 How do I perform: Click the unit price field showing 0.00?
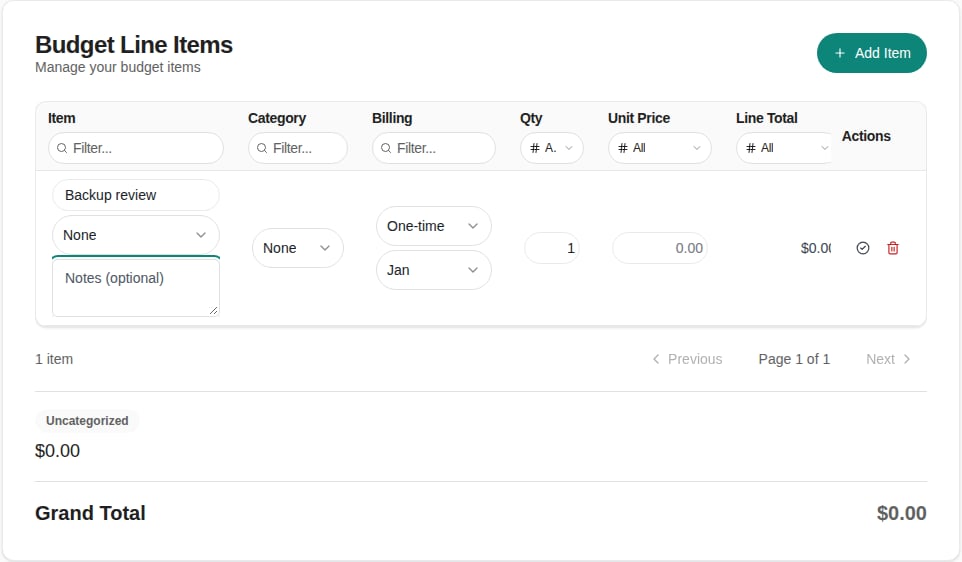pos(660,248)
